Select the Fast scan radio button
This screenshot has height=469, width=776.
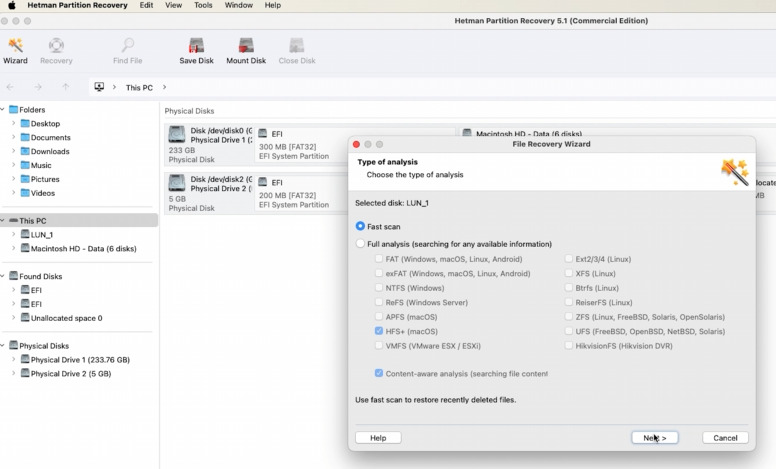(360, 226)
